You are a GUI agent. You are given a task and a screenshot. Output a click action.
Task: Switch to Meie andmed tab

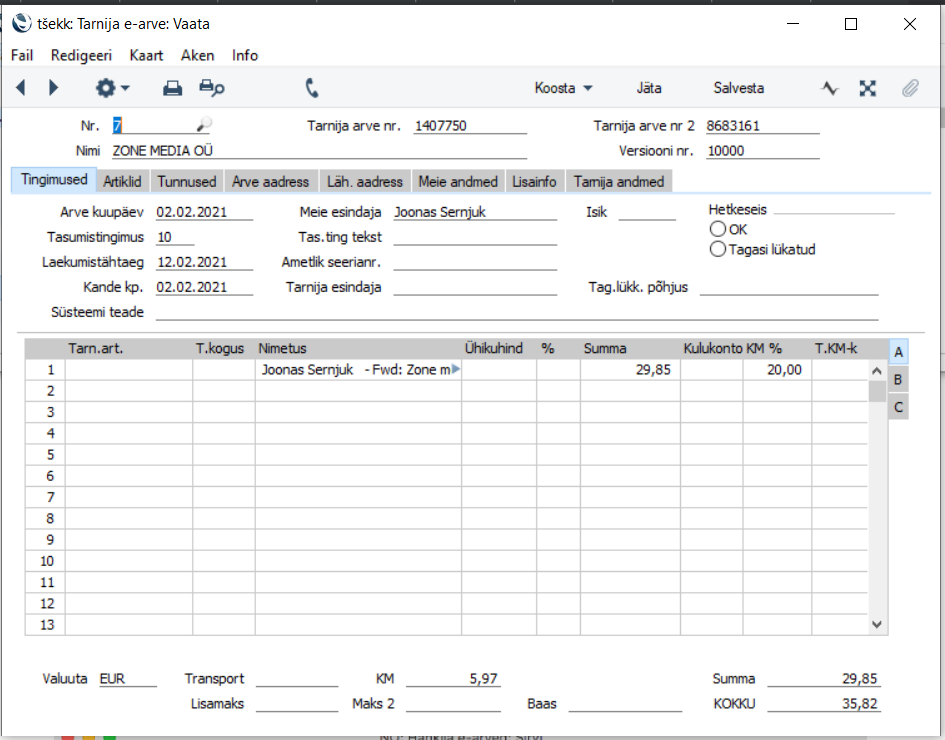coord(458,181)
